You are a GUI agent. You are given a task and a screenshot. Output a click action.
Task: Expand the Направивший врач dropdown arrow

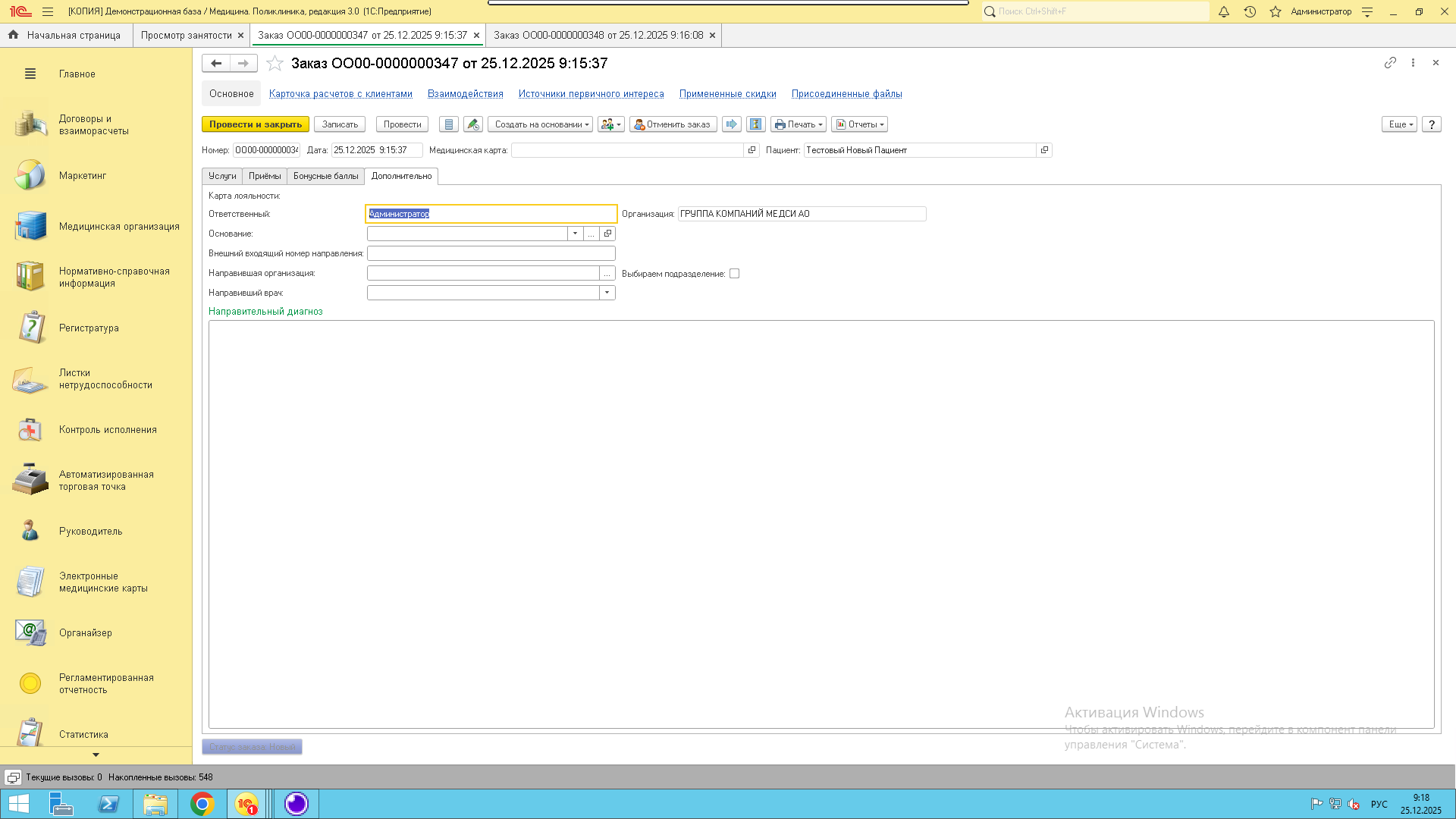pos(607,293)
